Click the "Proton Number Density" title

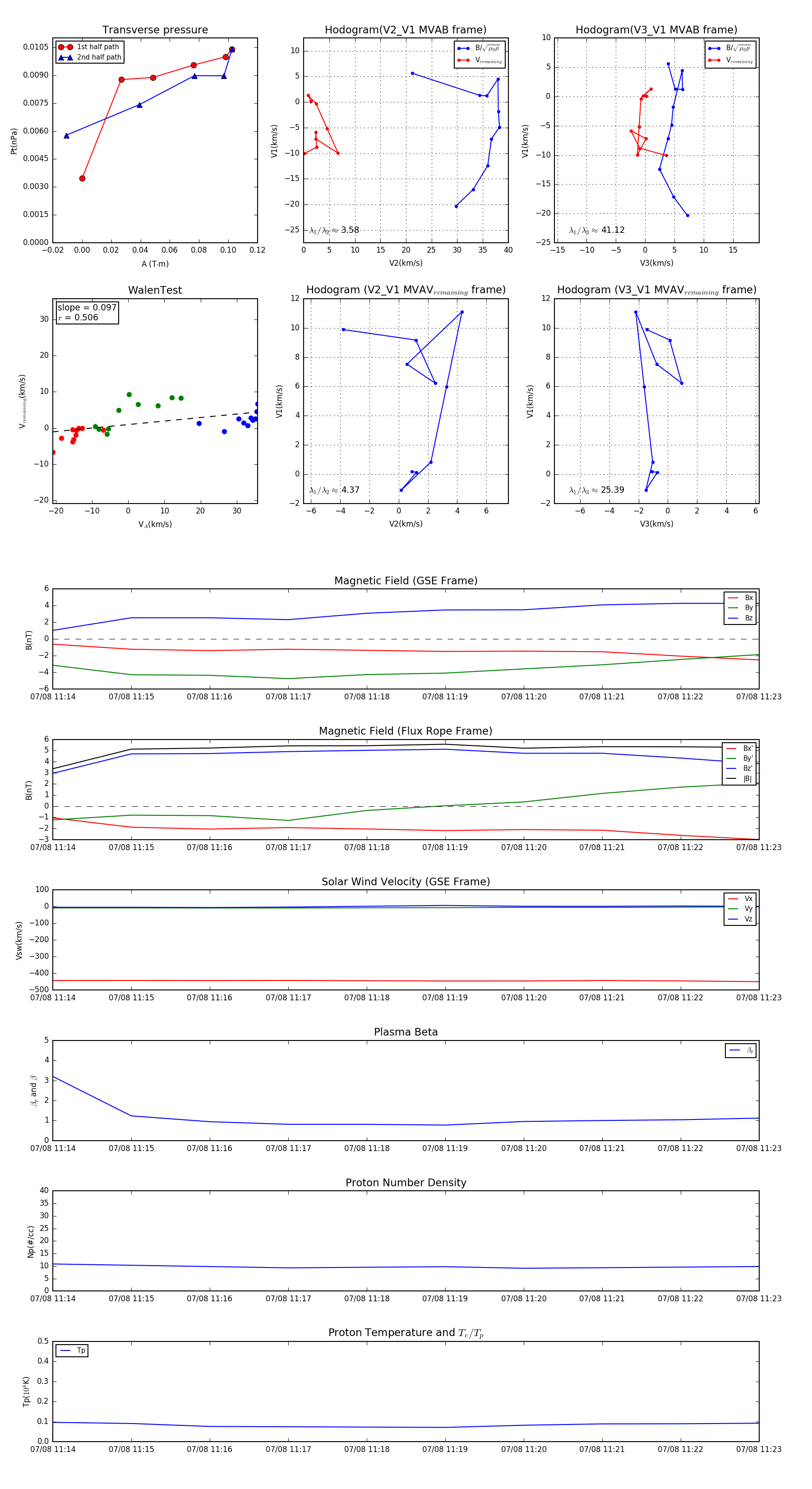click(406, 1183)
